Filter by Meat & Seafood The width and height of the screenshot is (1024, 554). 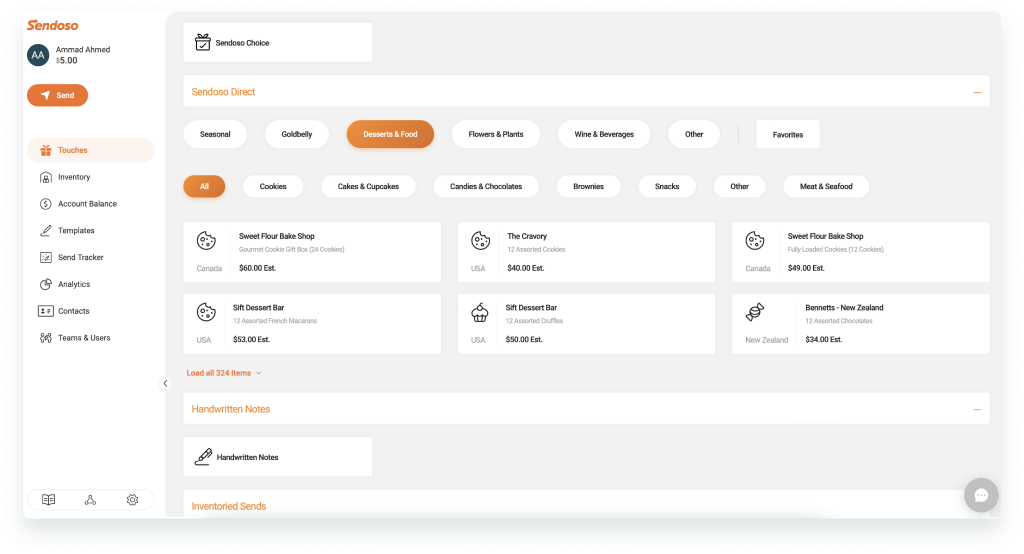[826, 186]
